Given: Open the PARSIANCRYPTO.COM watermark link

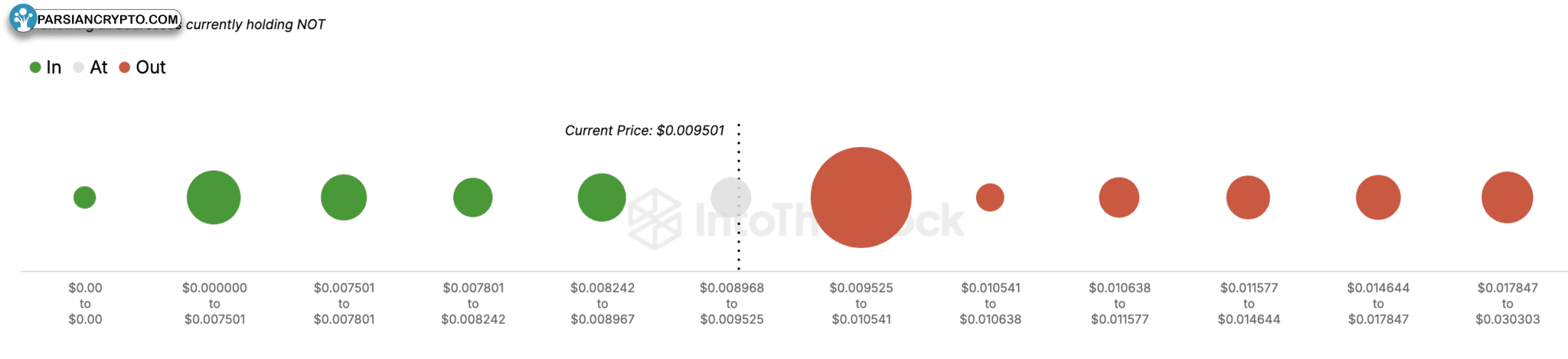Looking at the screenshot, I should pyautogui.click(x=108, y=19).
